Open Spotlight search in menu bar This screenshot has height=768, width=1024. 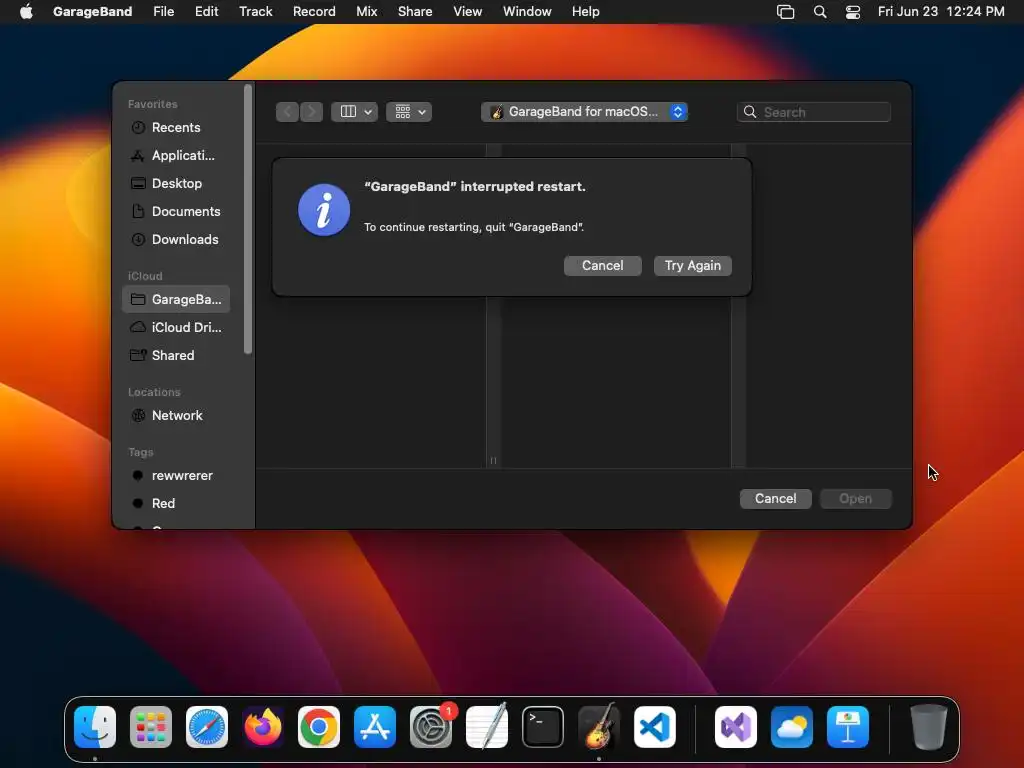pos(820,12)
